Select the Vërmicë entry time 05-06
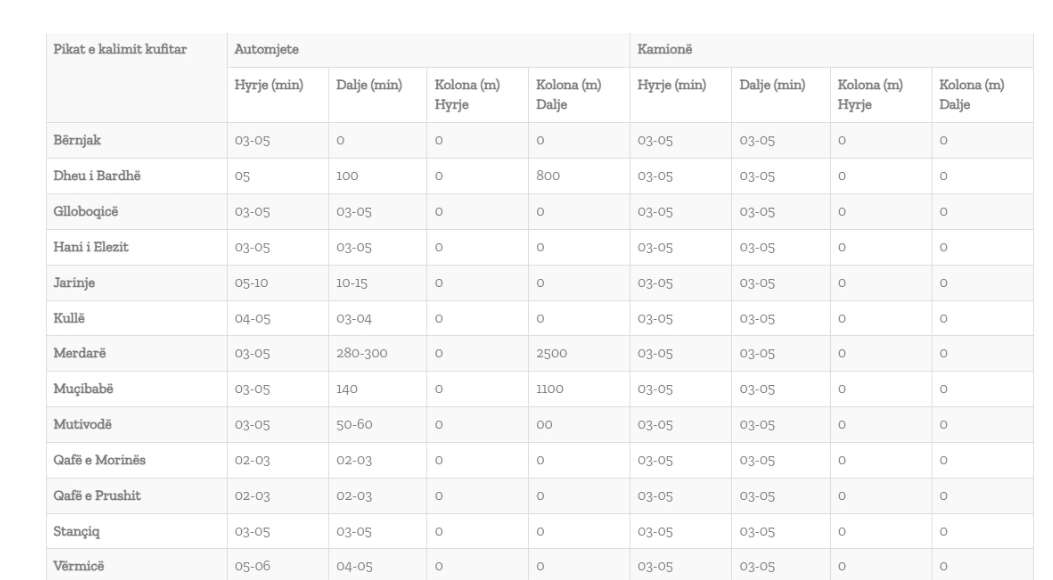The image size is (1053, 580). click(x=252, y=566)
